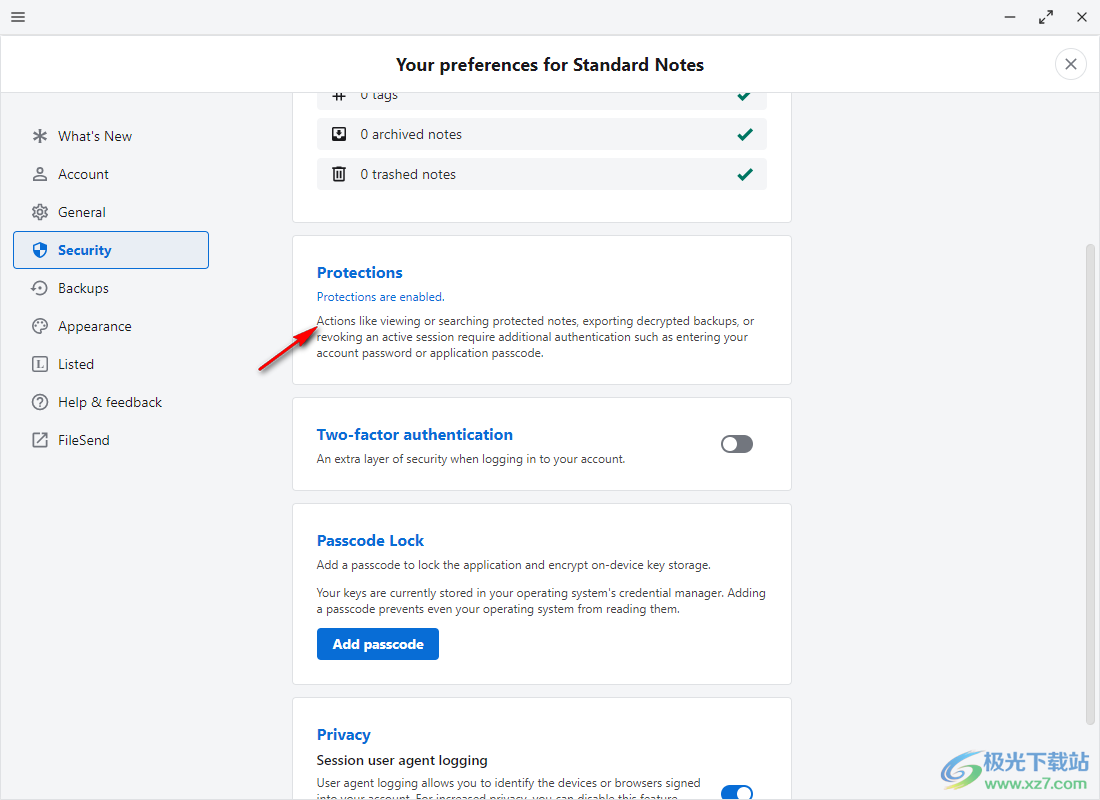Click the Privacy heading

click(344, 735)
